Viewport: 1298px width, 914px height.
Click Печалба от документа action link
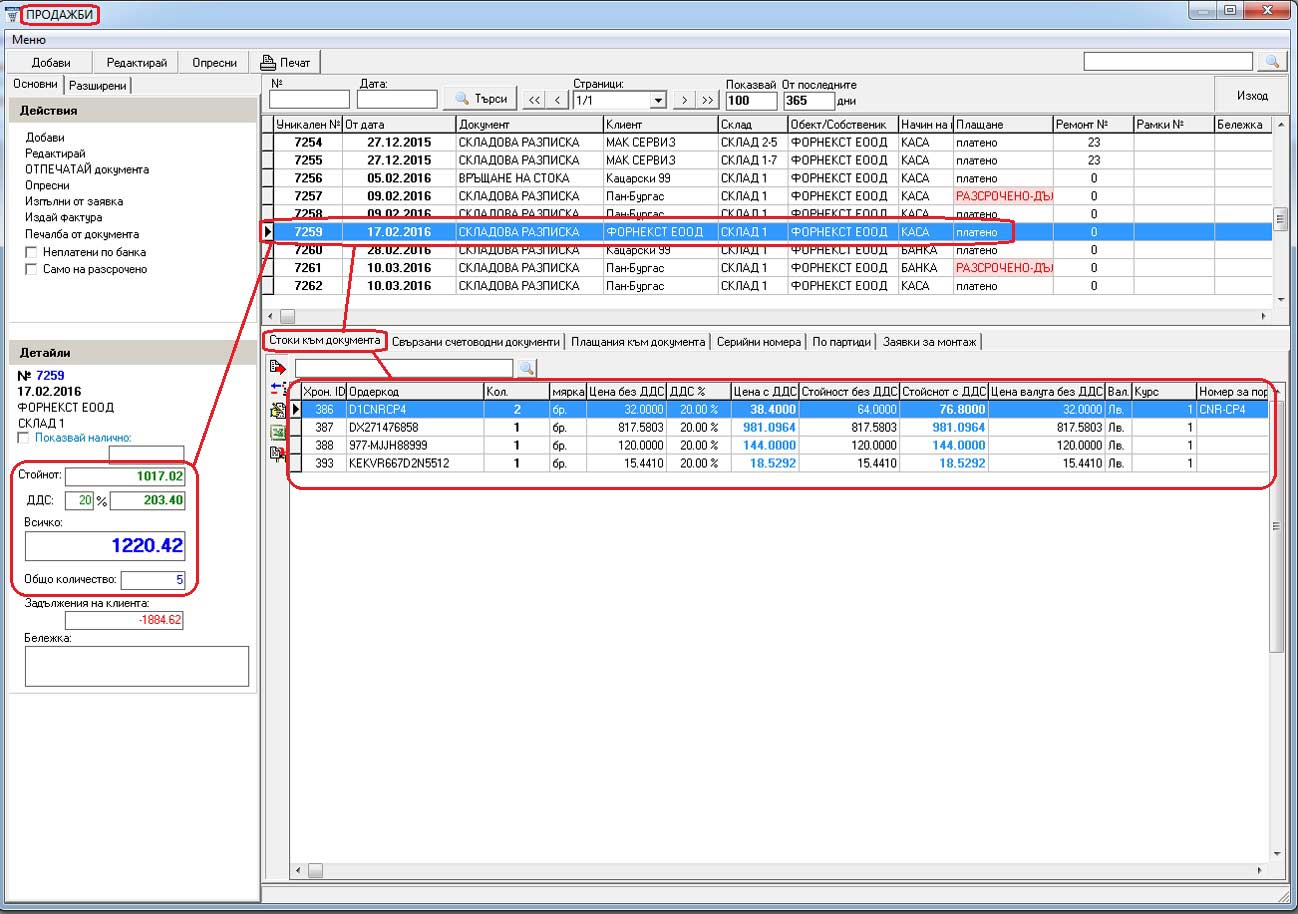coord(82,234)
